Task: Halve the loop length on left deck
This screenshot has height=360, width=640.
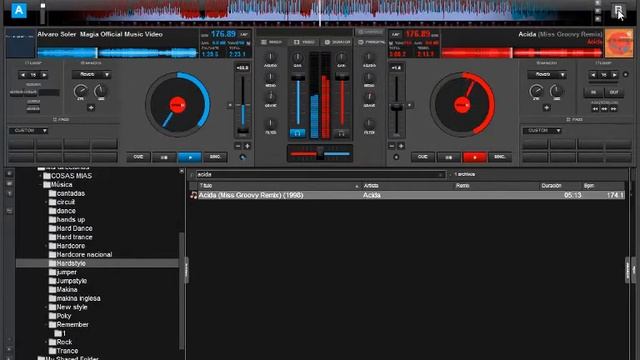Action: tap(23, 75)
